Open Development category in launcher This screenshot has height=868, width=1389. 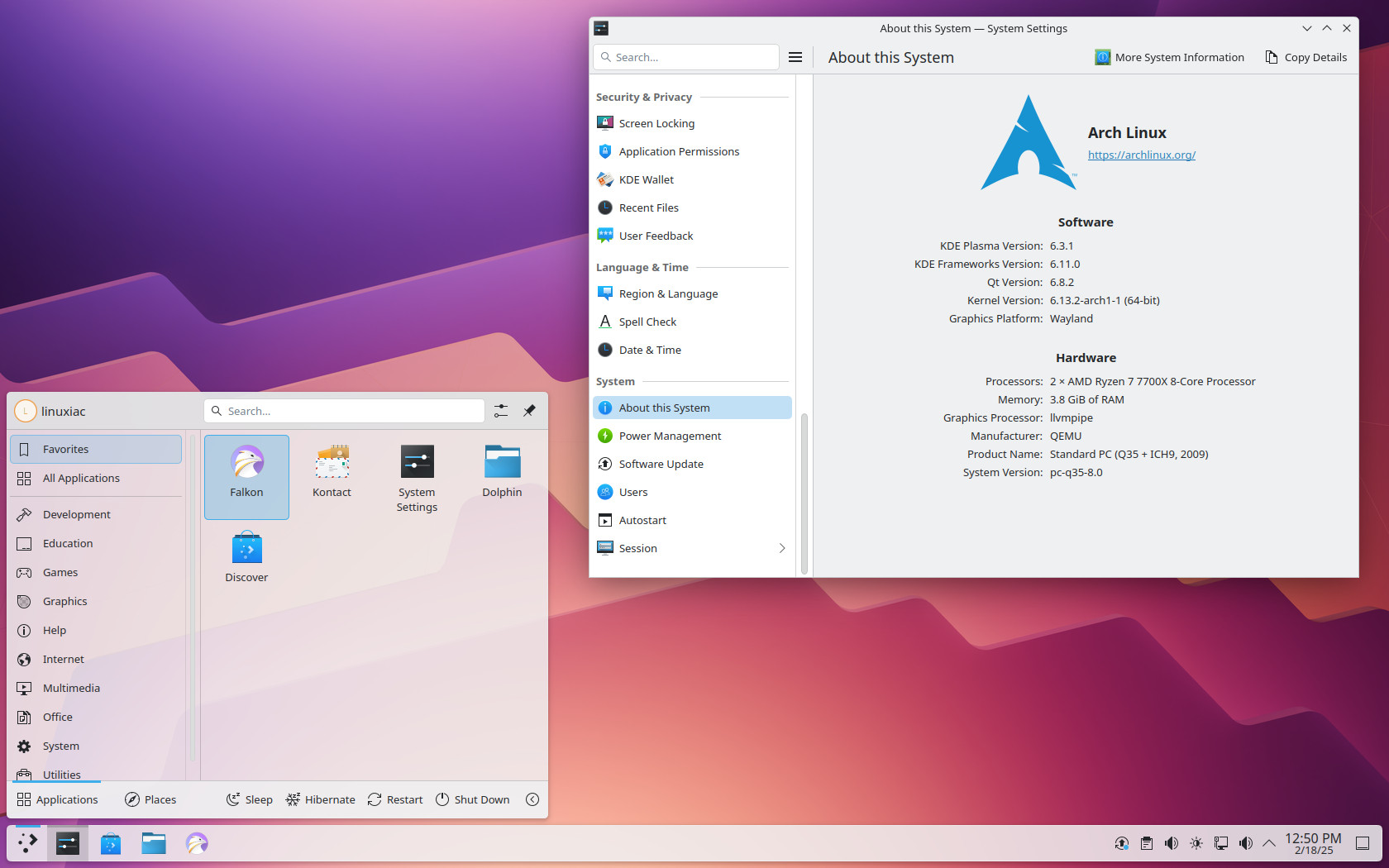pyautogui.click(x=96, y=514)
